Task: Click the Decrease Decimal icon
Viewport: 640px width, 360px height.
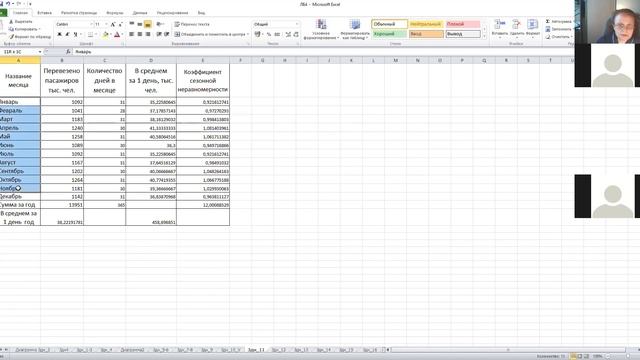Action: [x=296, y=34]
